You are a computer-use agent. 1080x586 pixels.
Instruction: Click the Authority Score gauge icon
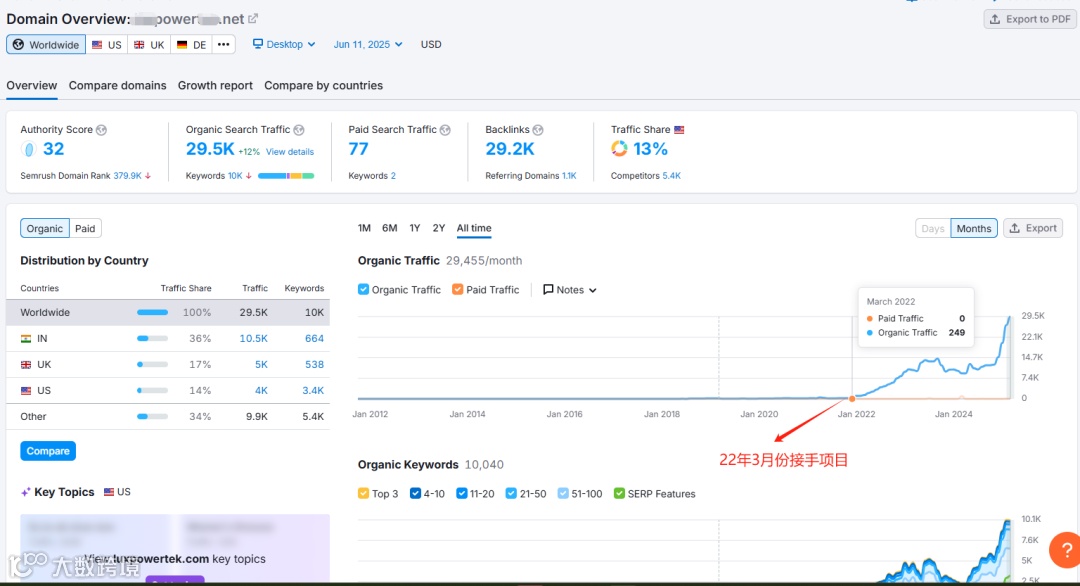pyautogui.click(x=29, y=149)
